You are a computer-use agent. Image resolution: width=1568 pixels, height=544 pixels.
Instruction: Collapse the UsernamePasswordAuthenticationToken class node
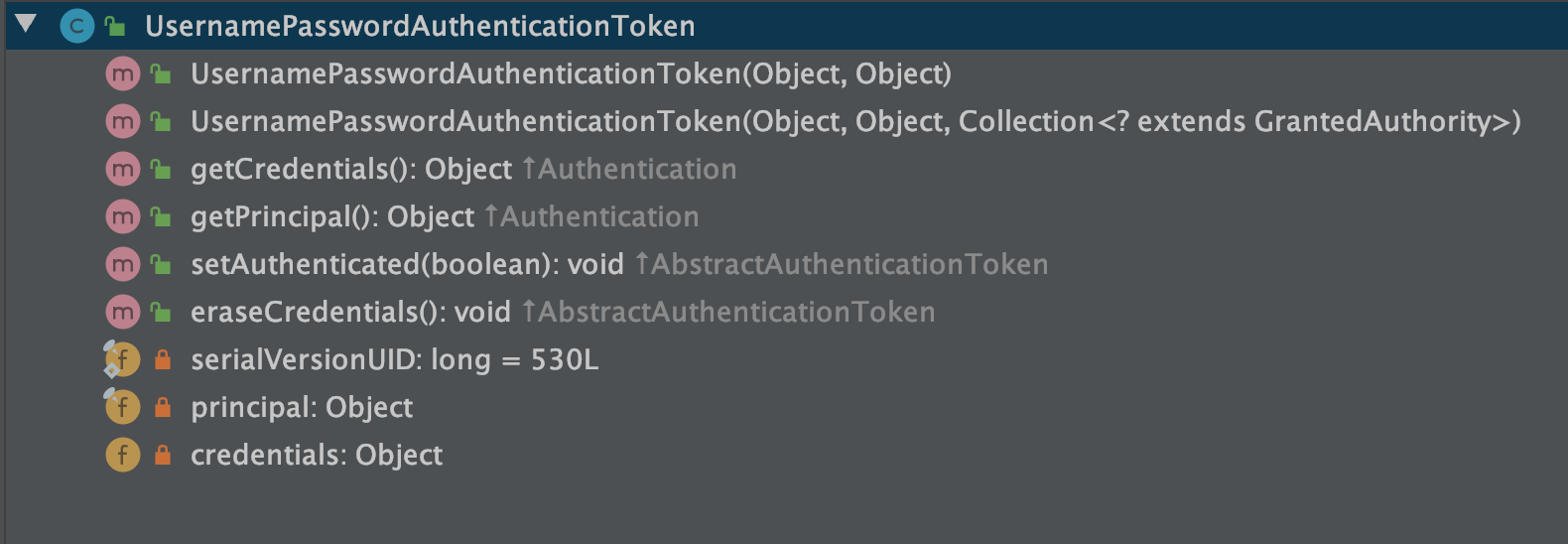point(26,24)
